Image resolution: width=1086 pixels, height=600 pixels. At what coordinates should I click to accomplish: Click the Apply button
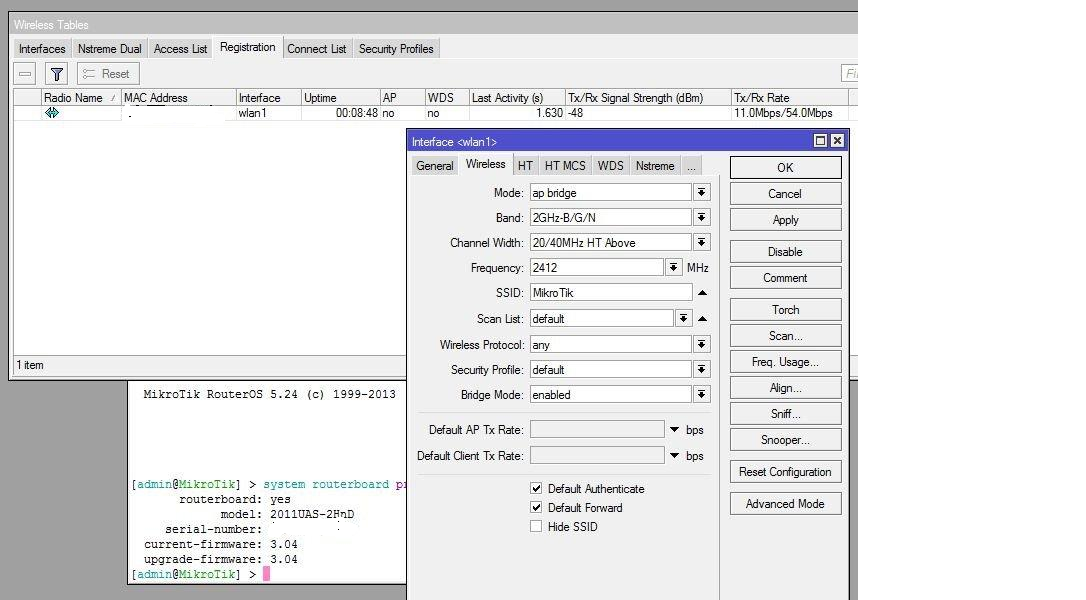(x=785, y=220)
